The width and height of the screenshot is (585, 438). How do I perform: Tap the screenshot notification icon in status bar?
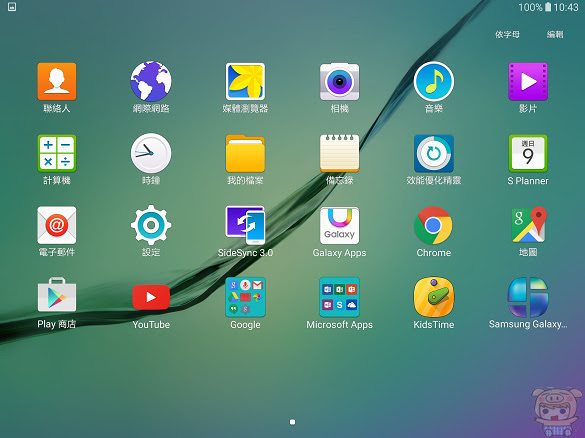coord(12,7)
